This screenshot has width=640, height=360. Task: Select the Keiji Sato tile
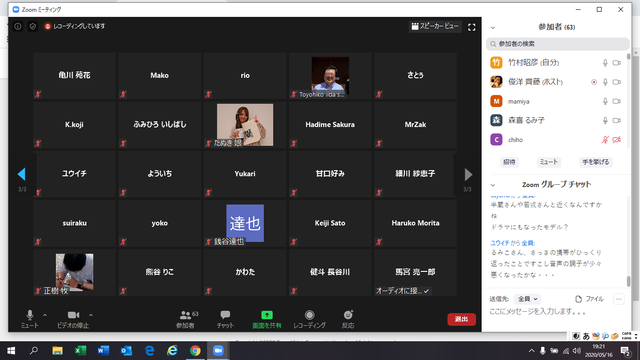point(330,223)
